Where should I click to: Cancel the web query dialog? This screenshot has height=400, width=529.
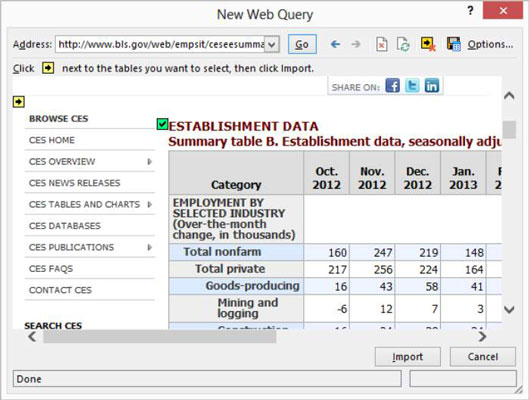click(x=483, y=356)
